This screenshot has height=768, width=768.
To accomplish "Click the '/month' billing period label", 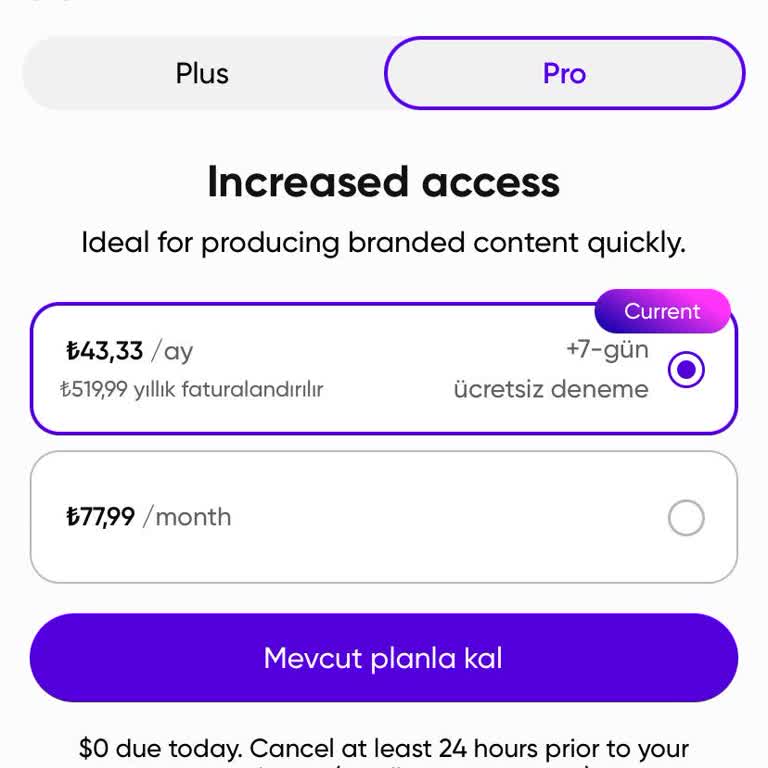I will (187, 517).
